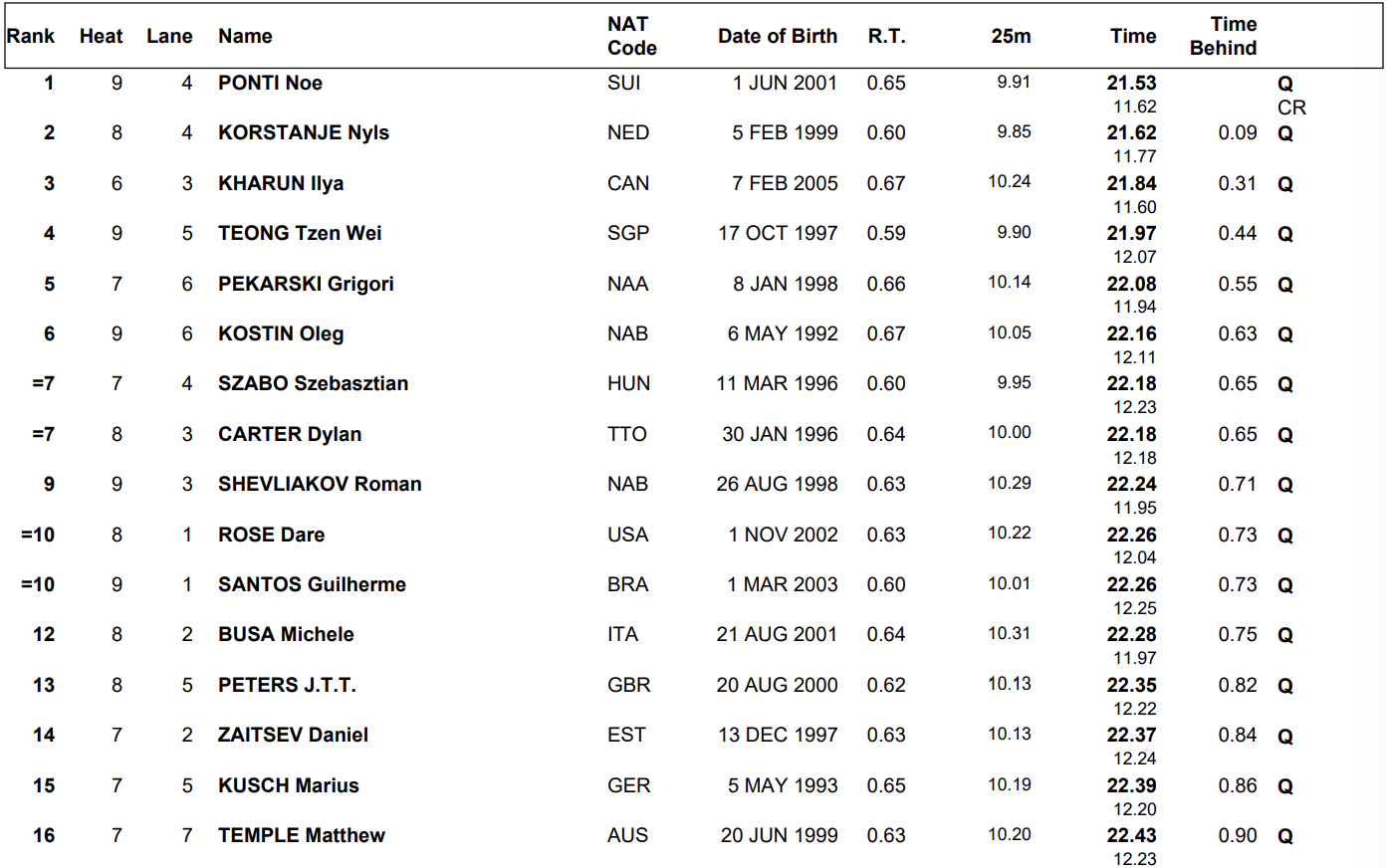Screen dimensions: 1386x868
Task: Click the Heat column header
Action: 101,36
